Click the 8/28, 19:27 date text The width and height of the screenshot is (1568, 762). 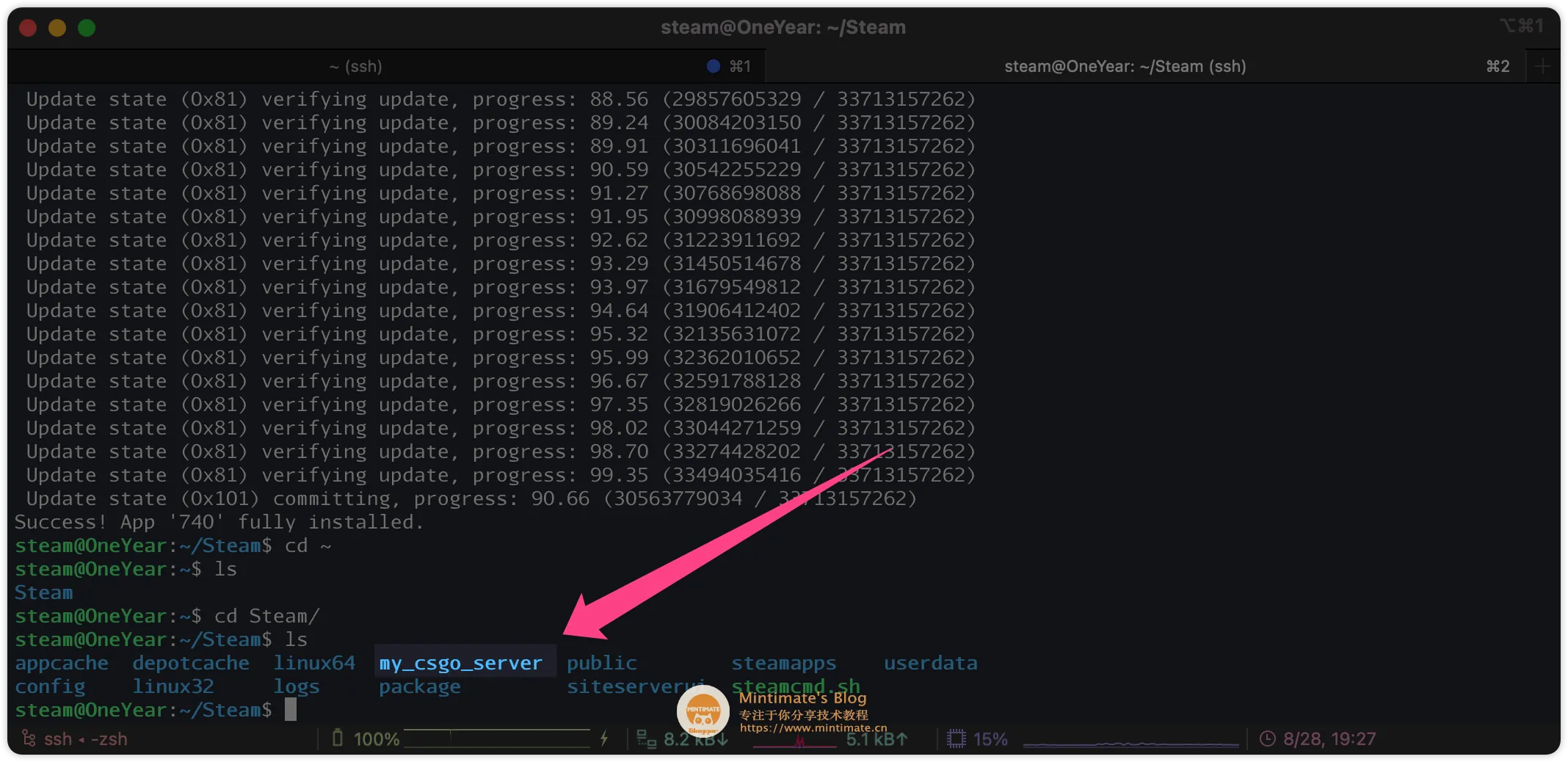tap(1329, 739)
